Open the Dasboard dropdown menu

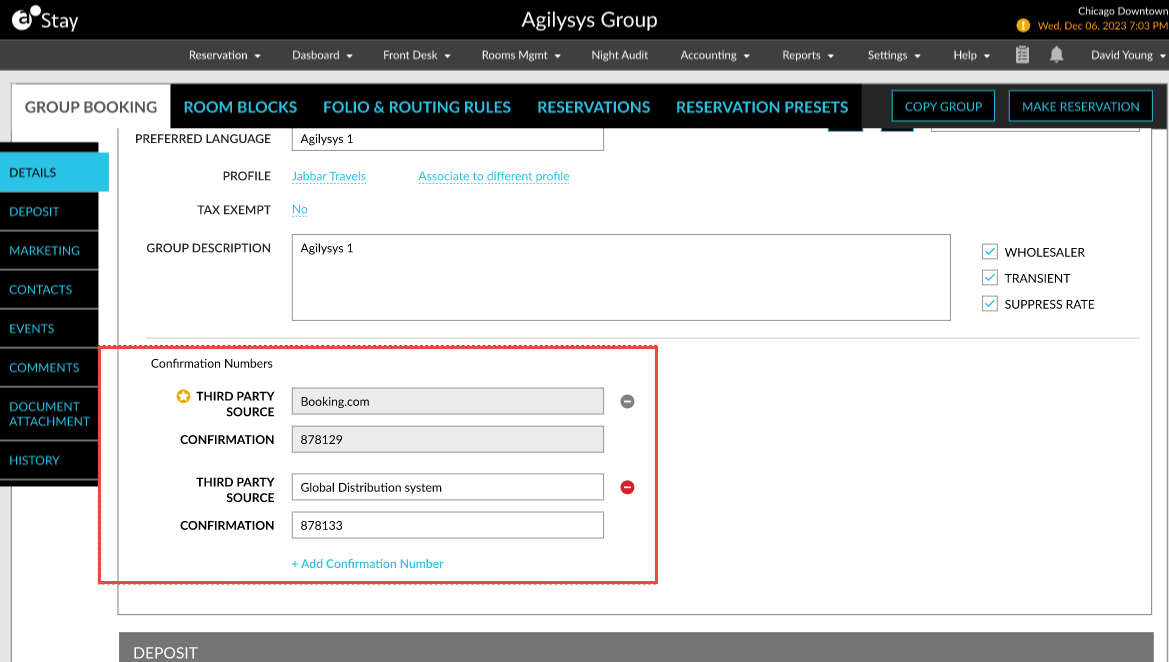322,55
